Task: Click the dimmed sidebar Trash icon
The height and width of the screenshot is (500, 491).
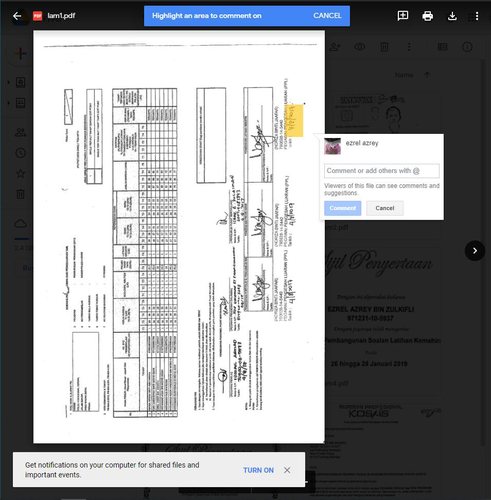Action: 21,194
